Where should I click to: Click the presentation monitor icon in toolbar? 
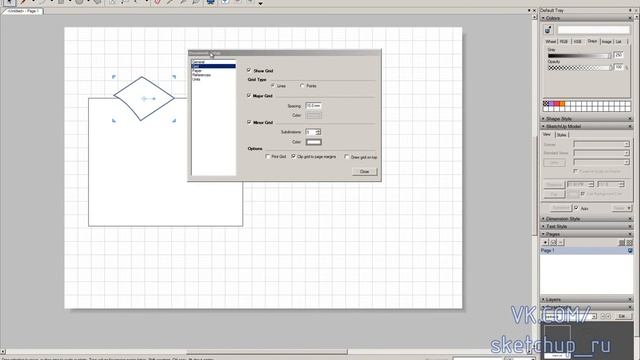211,2
